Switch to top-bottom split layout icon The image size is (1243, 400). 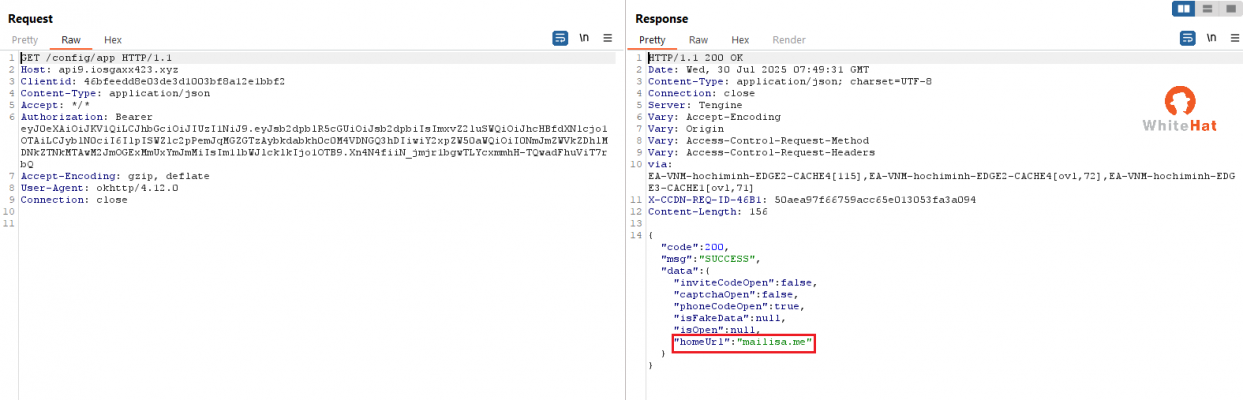coord(1207,9)
